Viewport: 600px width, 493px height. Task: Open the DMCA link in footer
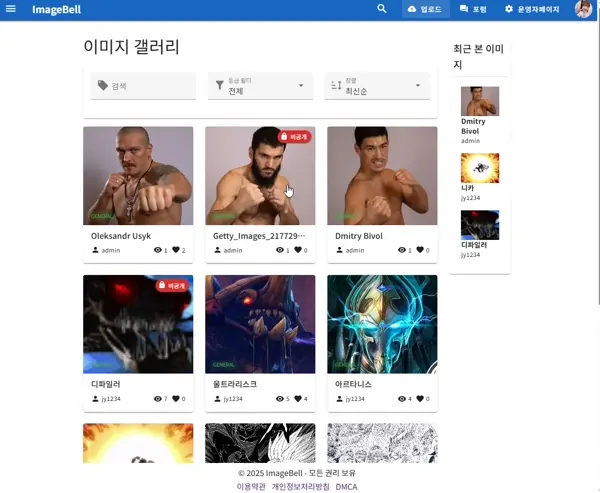[346, 486]
